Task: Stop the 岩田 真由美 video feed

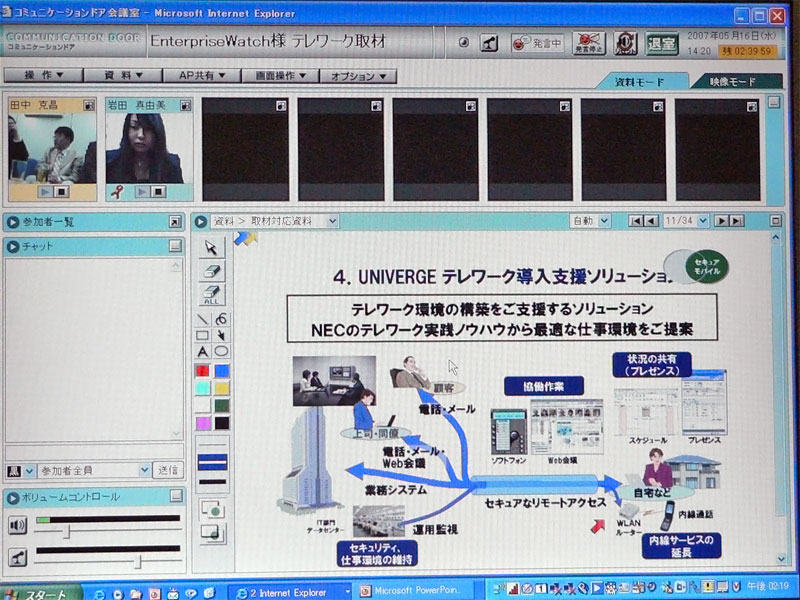Action: pyautogui.click(x=159, y=192)
